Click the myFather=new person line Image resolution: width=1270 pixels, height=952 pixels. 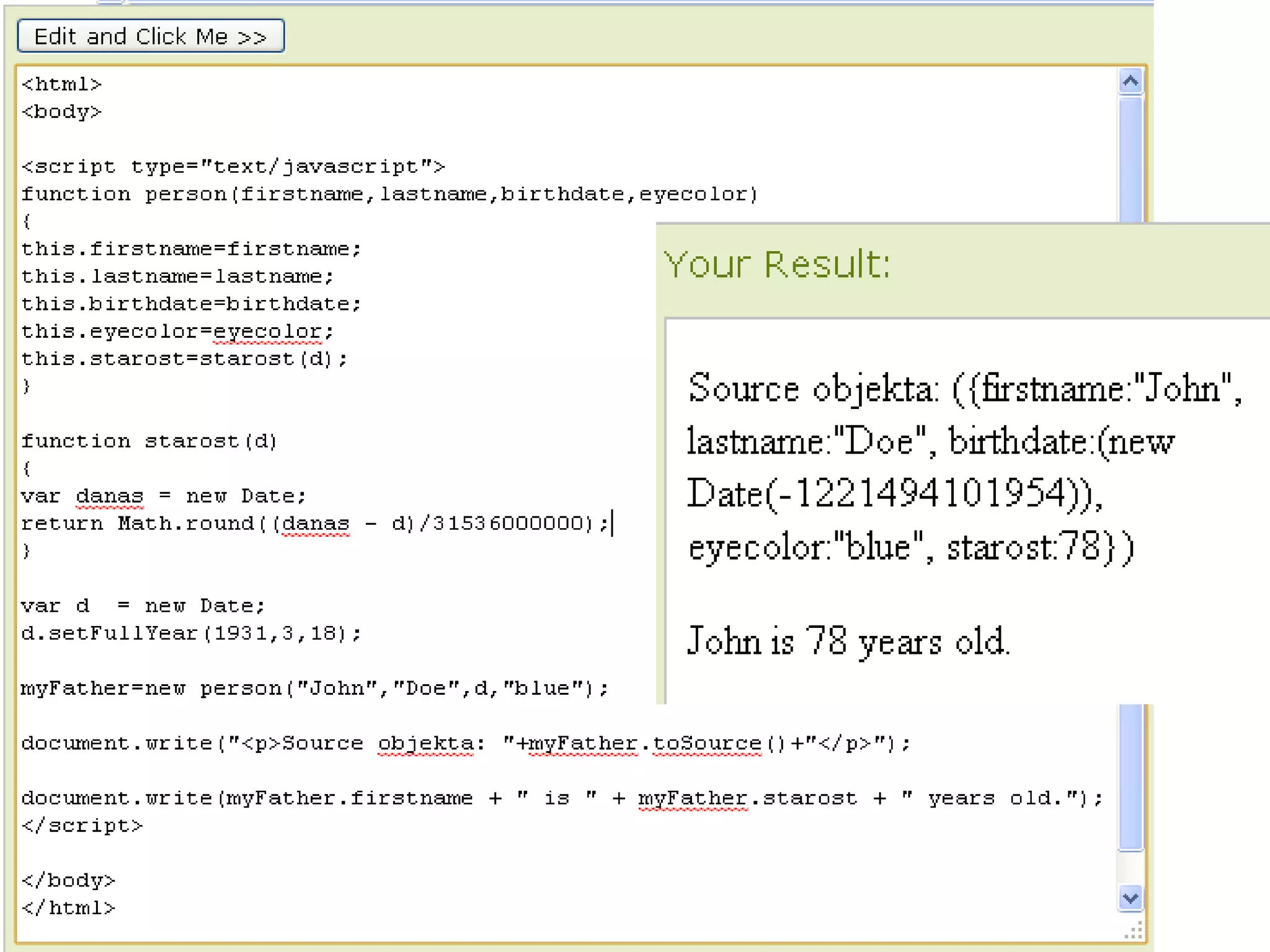(314, 689)
